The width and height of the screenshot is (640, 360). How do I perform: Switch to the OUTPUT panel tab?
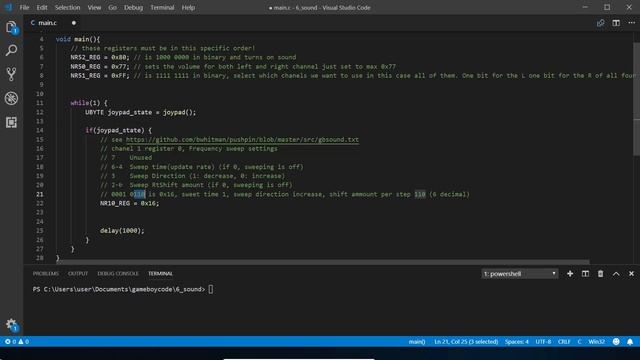(78, 273)
